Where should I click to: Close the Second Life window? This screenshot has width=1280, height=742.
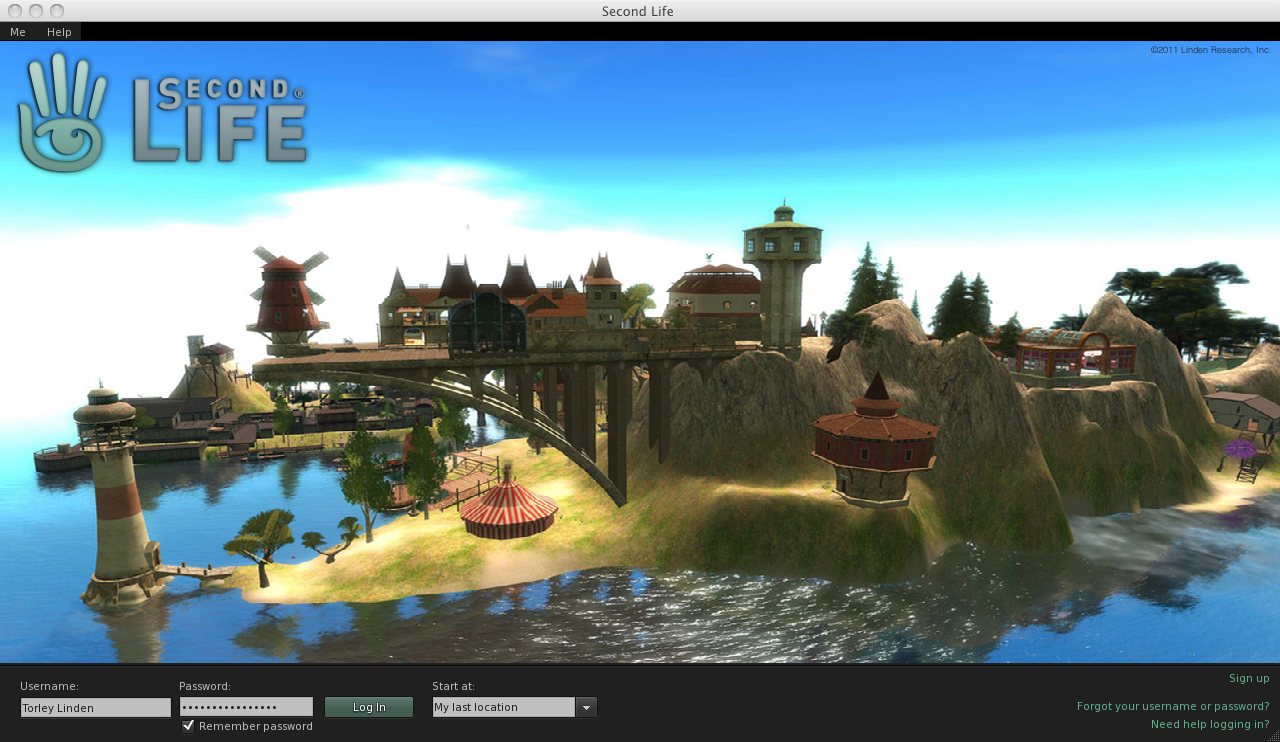coord(15,11)
